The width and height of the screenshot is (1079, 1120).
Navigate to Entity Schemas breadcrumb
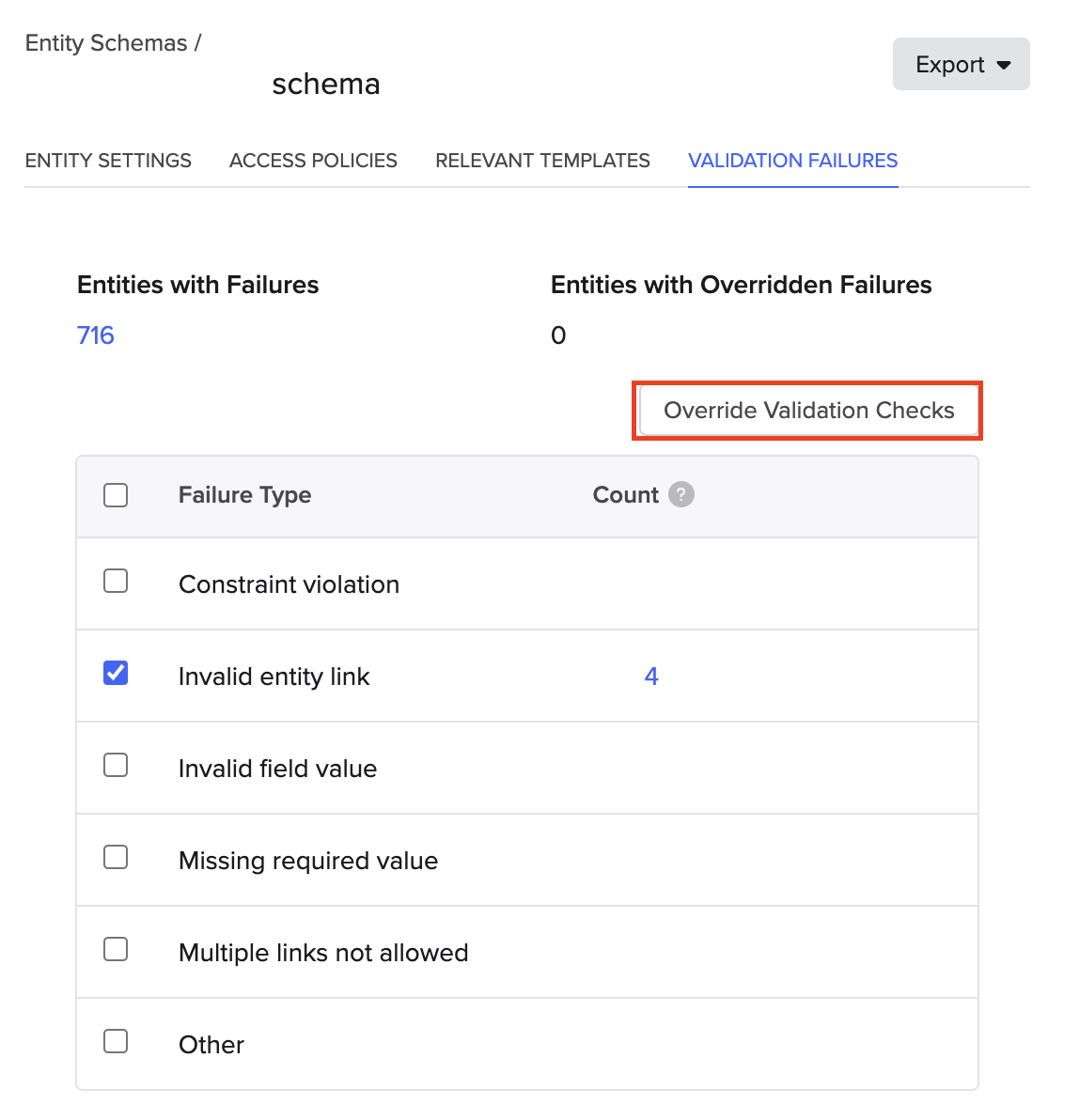coord(106,43)
